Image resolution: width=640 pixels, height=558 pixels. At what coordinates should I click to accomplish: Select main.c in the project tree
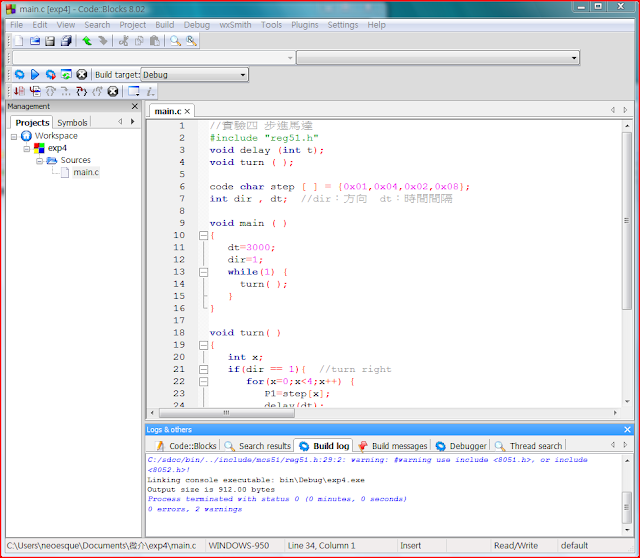pyautogui.click(x=85, y=172)
